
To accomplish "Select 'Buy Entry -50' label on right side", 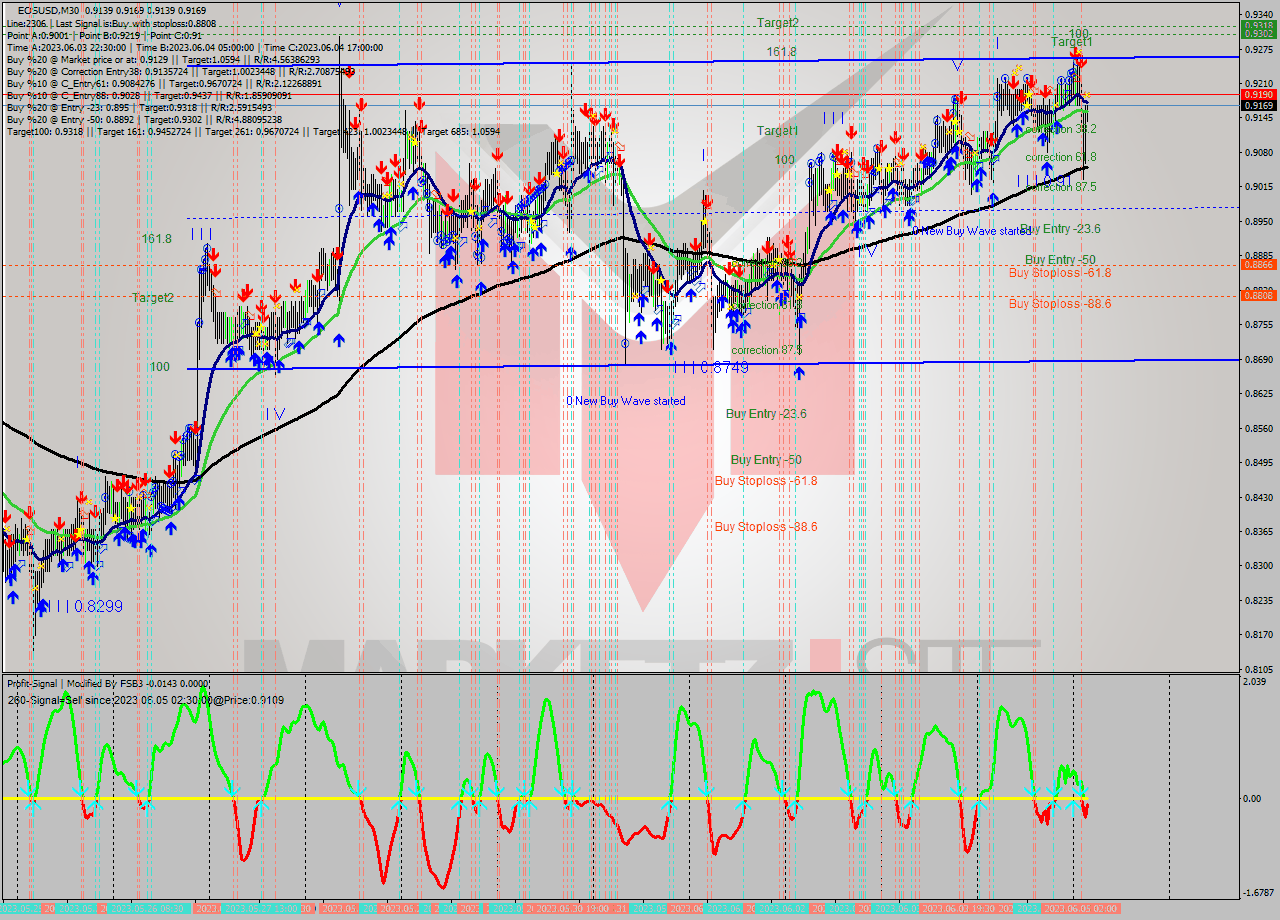I will point(1060,260).
